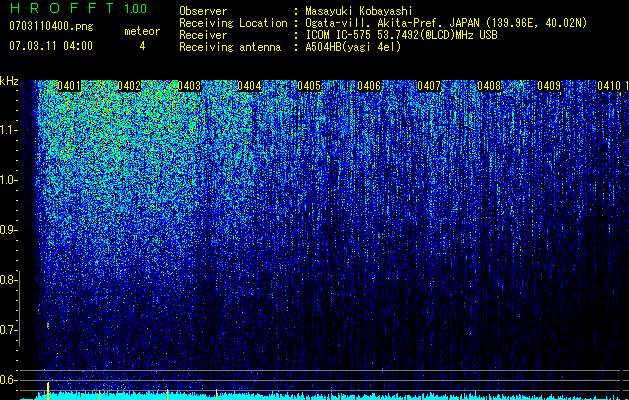
Task: Click the 'Receiving Location' label
Action: click(x=233, y=23)
